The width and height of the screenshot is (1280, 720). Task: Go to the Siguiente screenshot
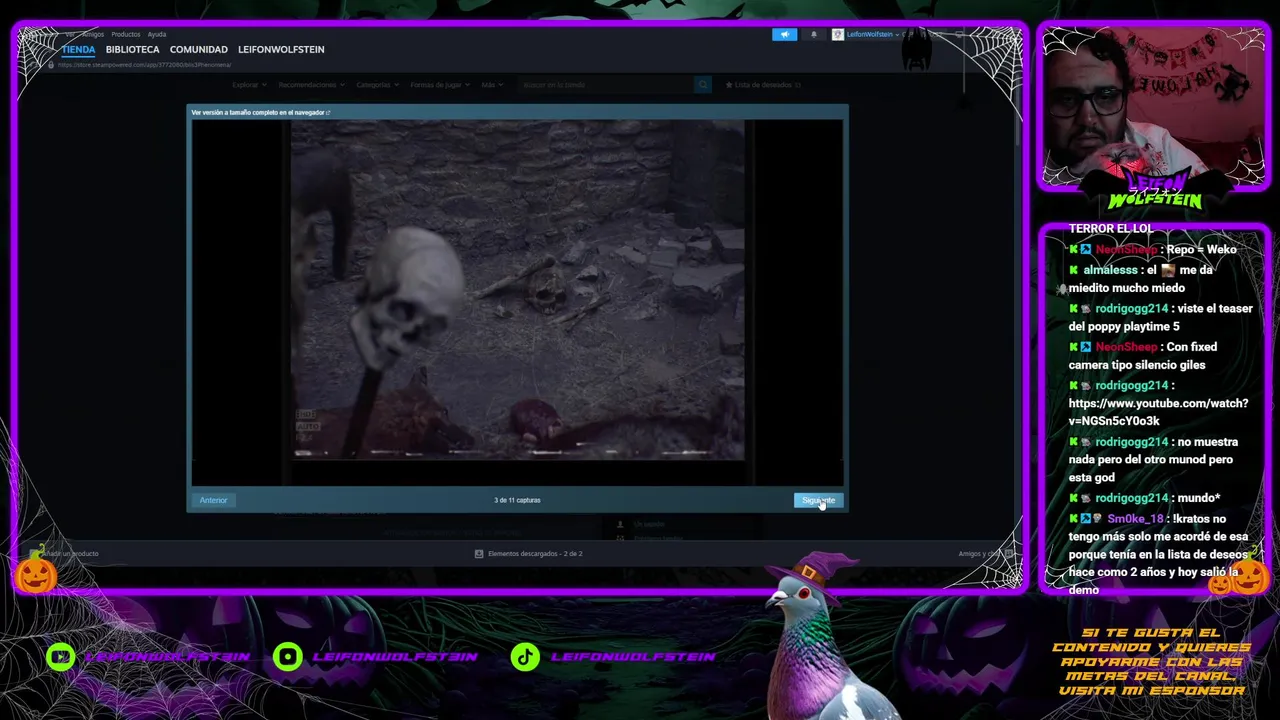818,500
